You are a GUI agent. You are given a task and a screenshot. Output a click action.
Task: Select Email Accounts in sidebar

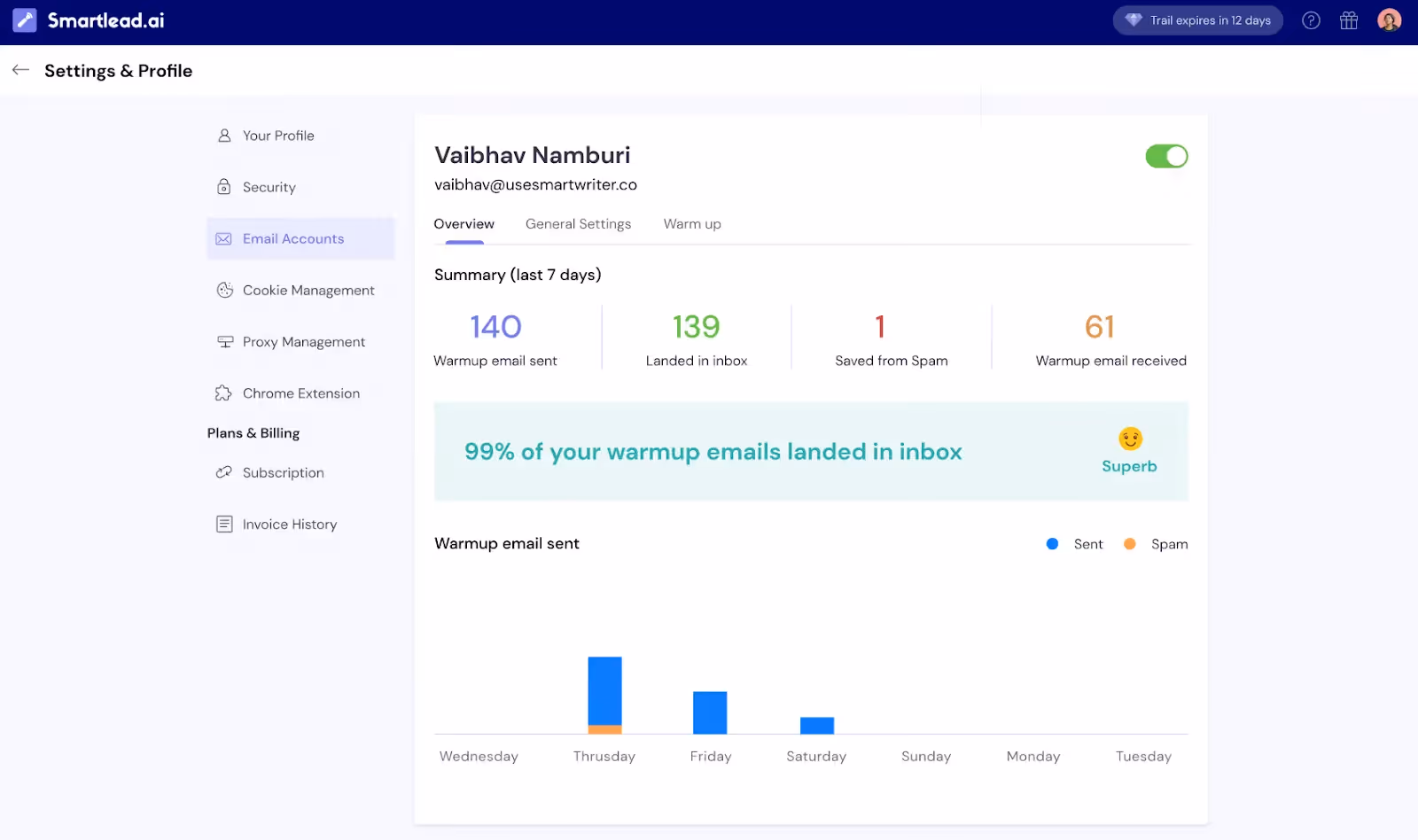[x=300, y=238]
